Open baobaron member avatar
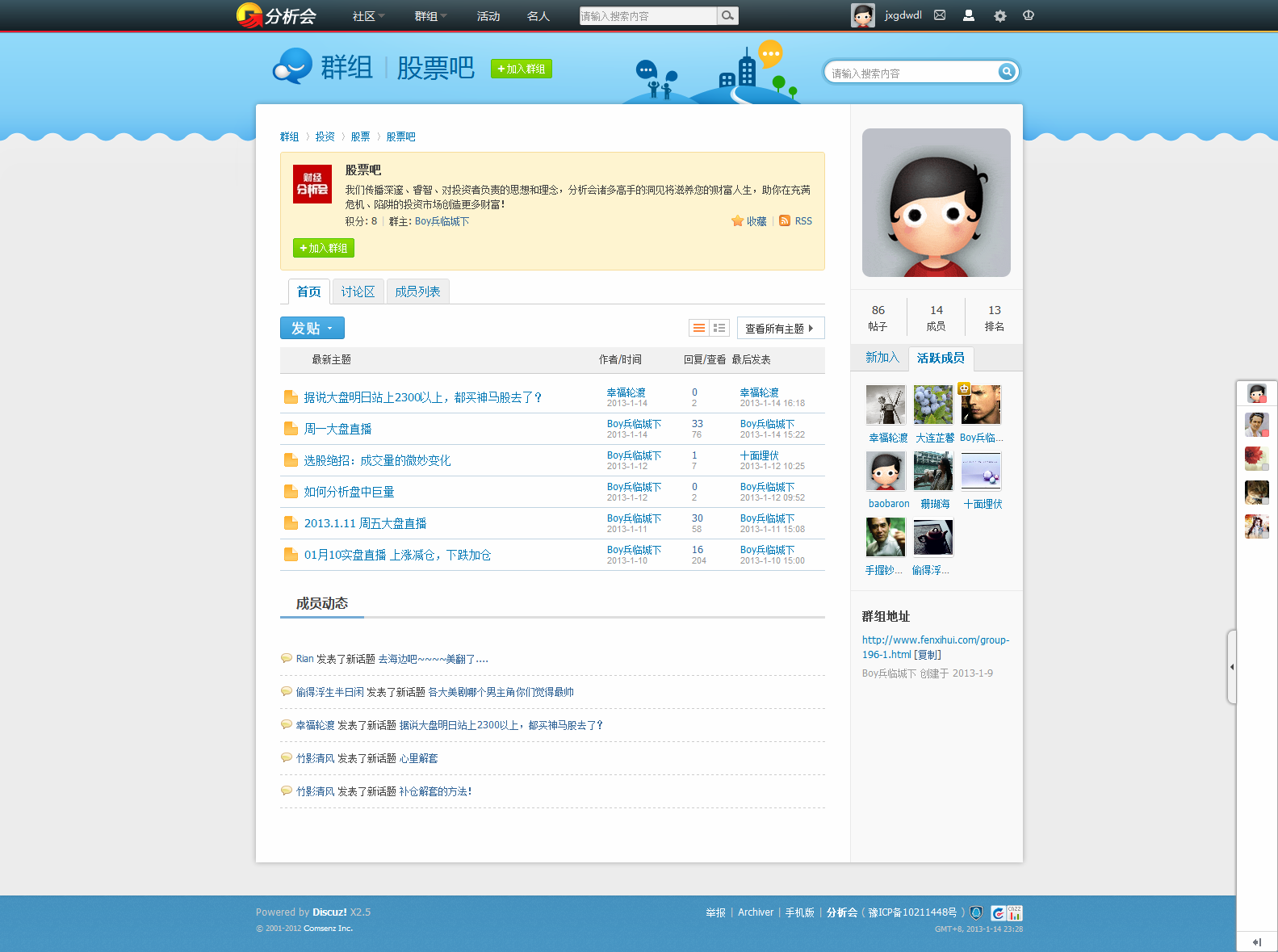 coord(886,471)
